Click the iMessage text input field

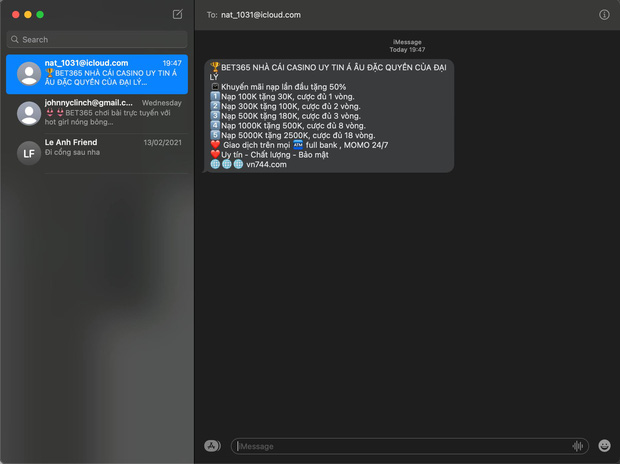(400, 446)
